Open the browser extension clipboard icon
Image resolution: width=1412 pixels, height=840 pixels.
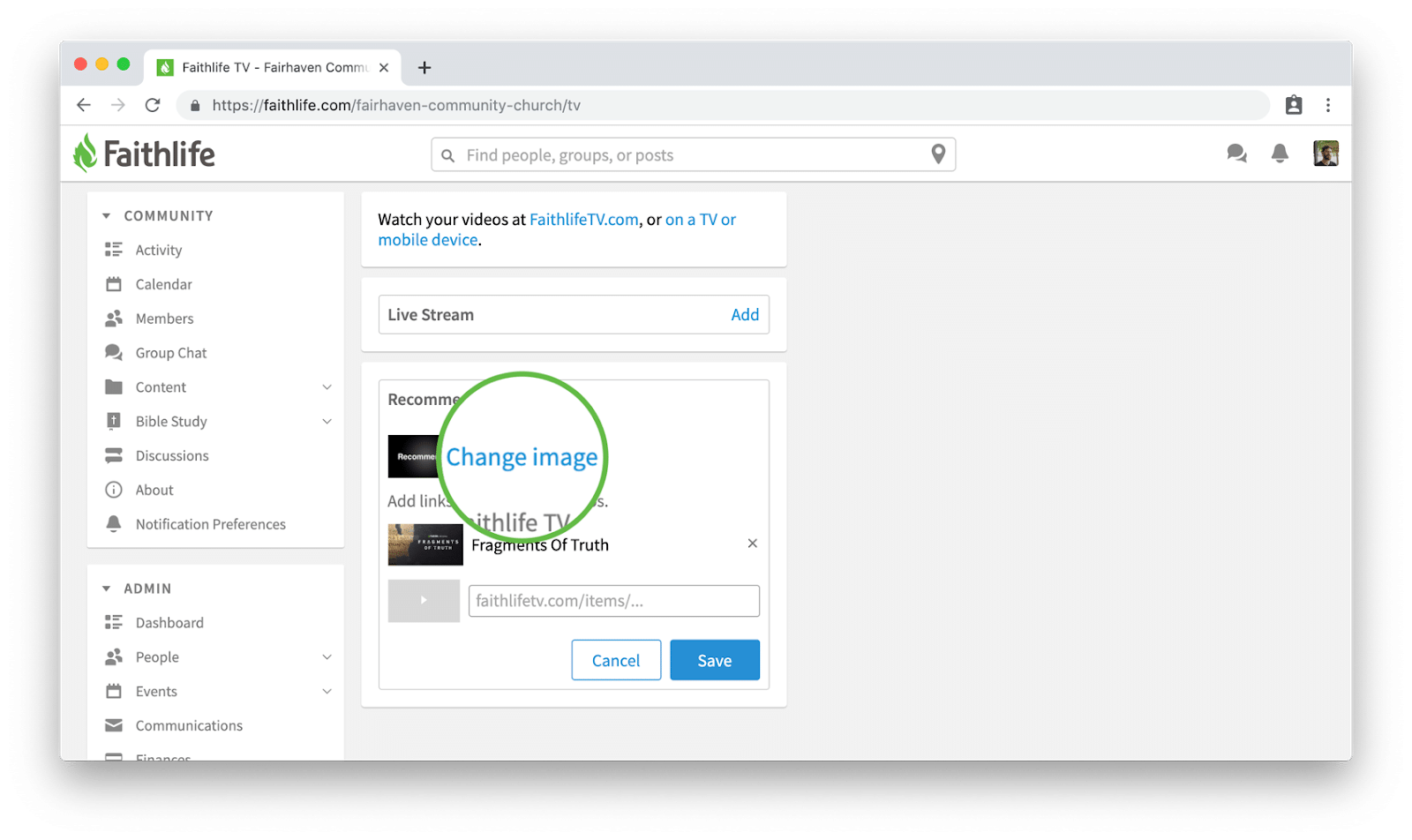[1294, 105]
